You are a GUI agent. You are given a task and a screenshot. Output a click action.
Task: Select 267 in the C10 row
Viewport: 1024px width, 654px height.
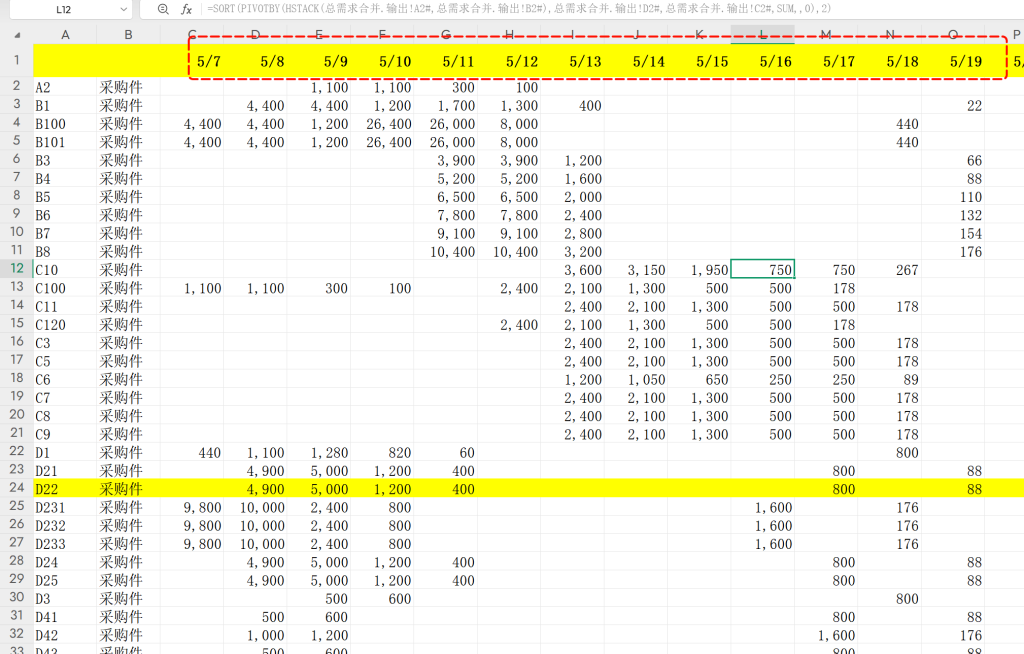[x=889, y=270]
